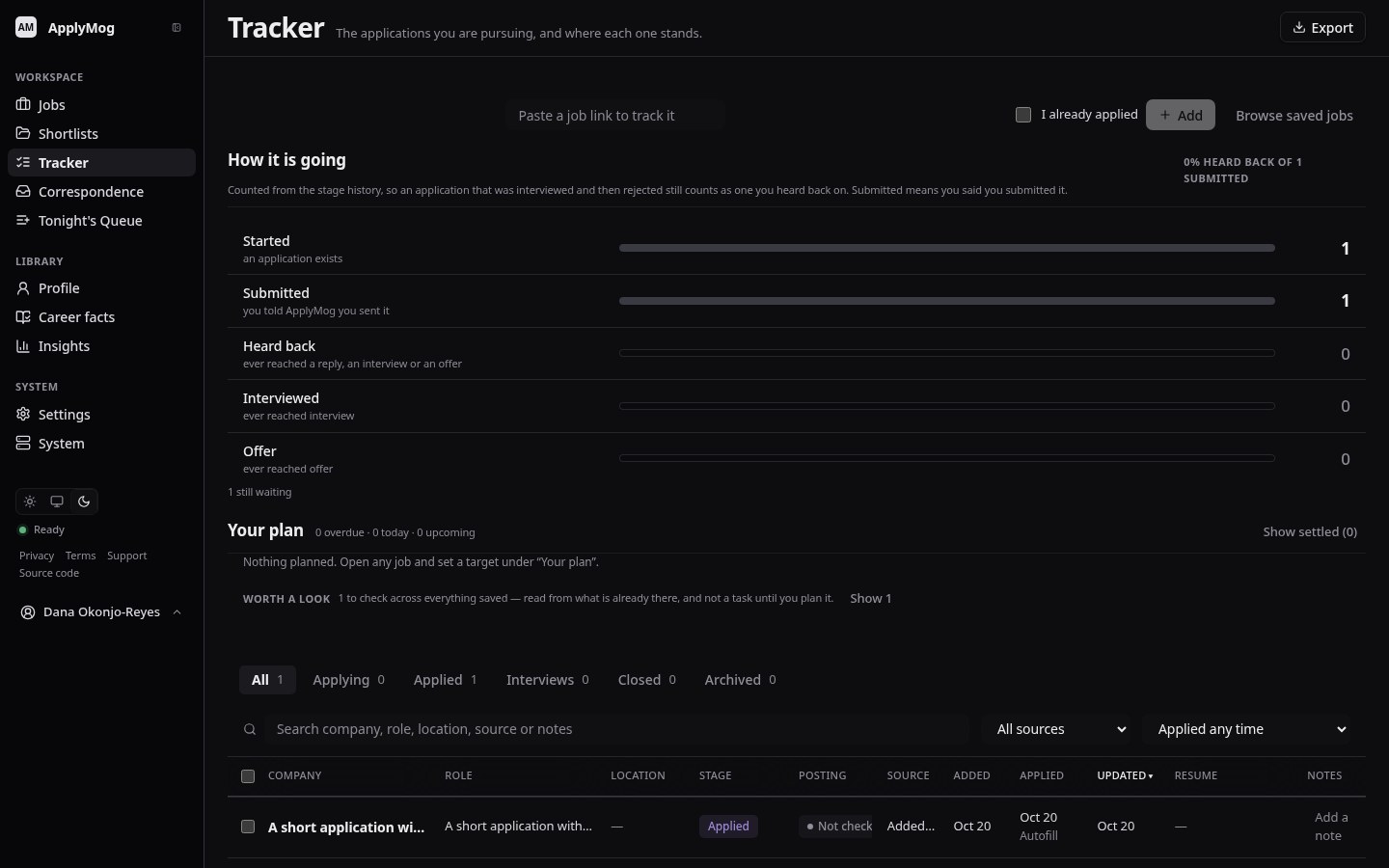
Task: Click the Offer progress bar
Action: [x=947, y=458]
